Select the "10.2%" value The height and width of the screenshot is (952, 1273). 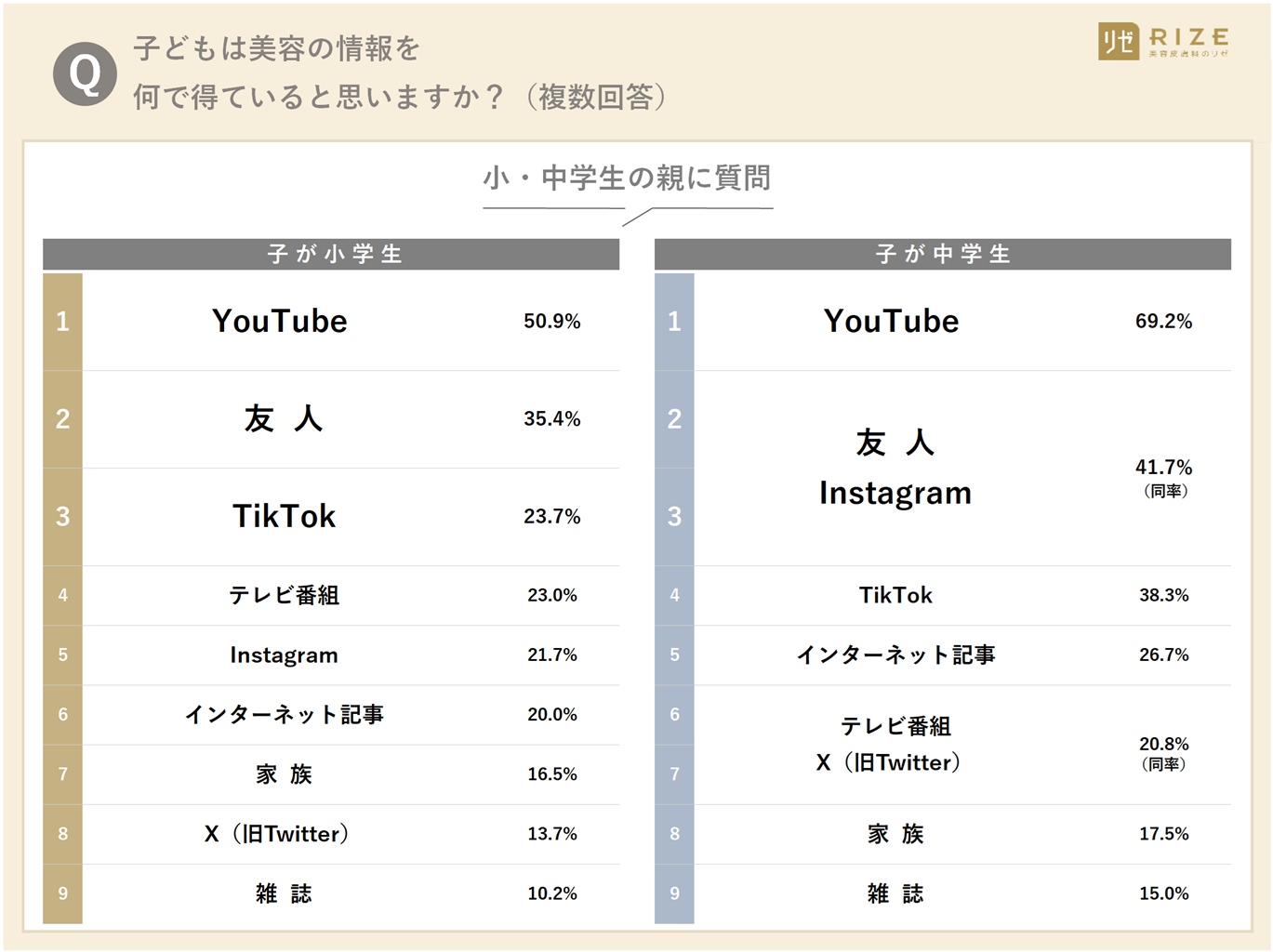click(552, 893)
